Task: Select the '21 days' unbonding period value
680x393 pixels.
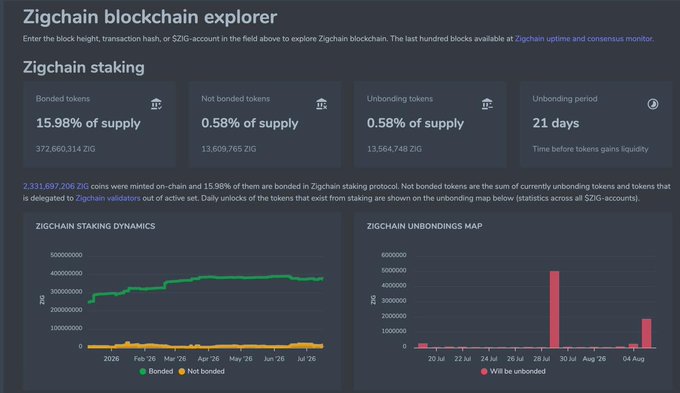Action: pyautogui.click(x=556, y=123)
